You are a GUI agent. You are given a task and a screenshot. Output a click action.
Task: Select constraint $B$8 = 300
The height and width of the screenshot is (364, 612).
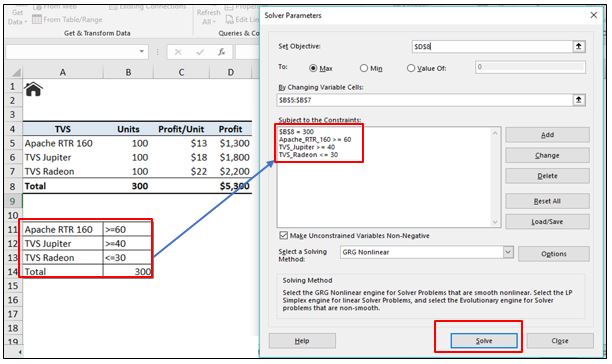tap(296, 132)
